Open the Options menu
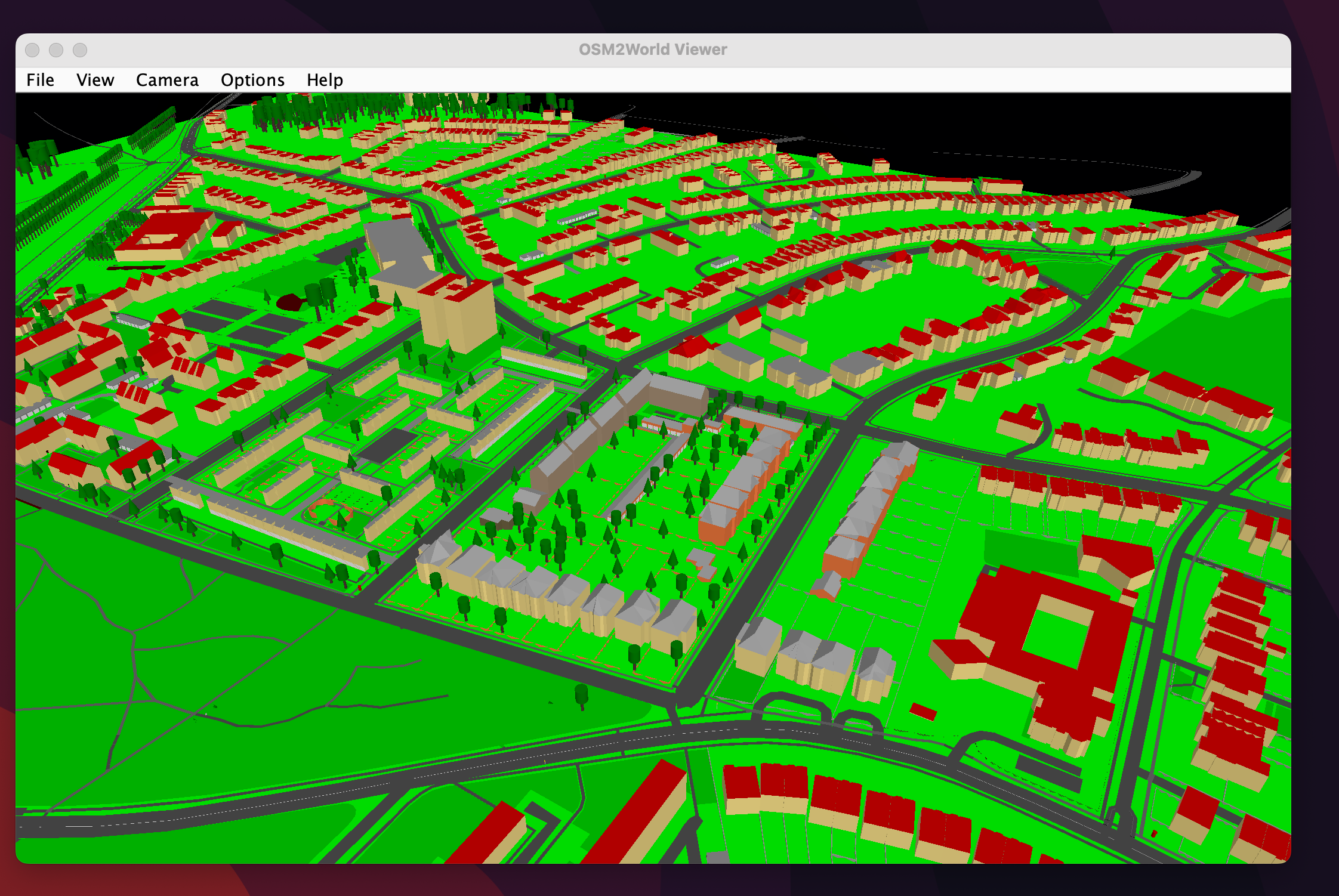1339x896 pixels. click(x=252, y=79)
